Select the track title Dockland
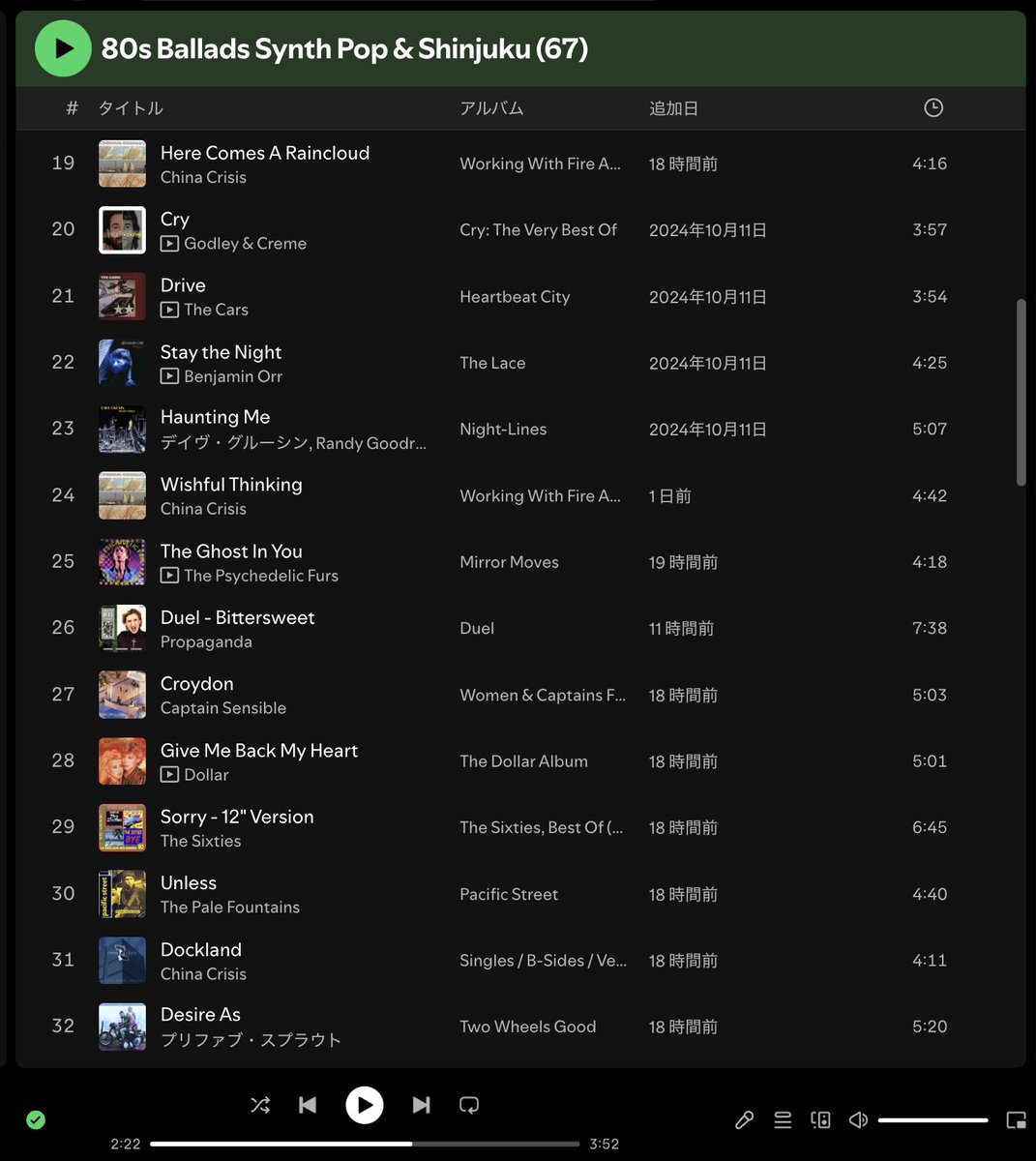The image size is (1036, 1161). [201, 950]
